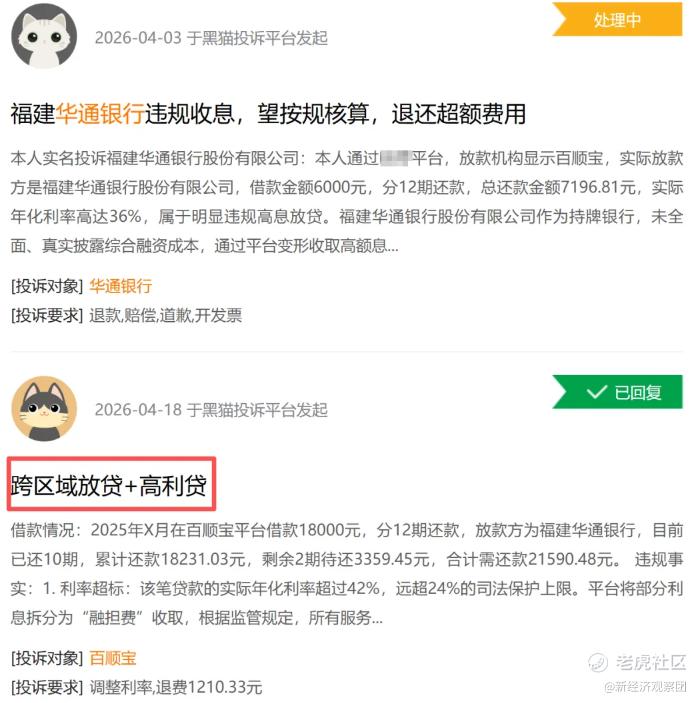This screenshot has width=700, height=703.
Task: Click the green 已回复 status badge
Action: click(617, 392)
